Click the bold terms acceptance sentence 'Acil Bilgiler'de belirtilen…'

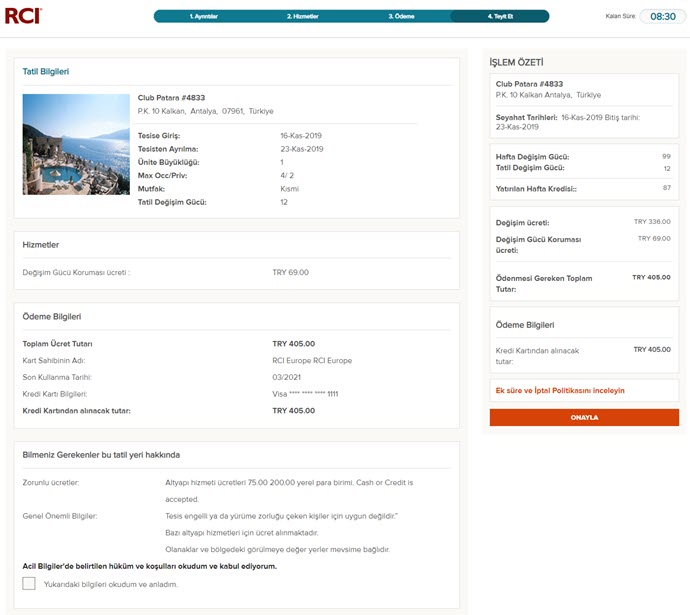point(150,566)
